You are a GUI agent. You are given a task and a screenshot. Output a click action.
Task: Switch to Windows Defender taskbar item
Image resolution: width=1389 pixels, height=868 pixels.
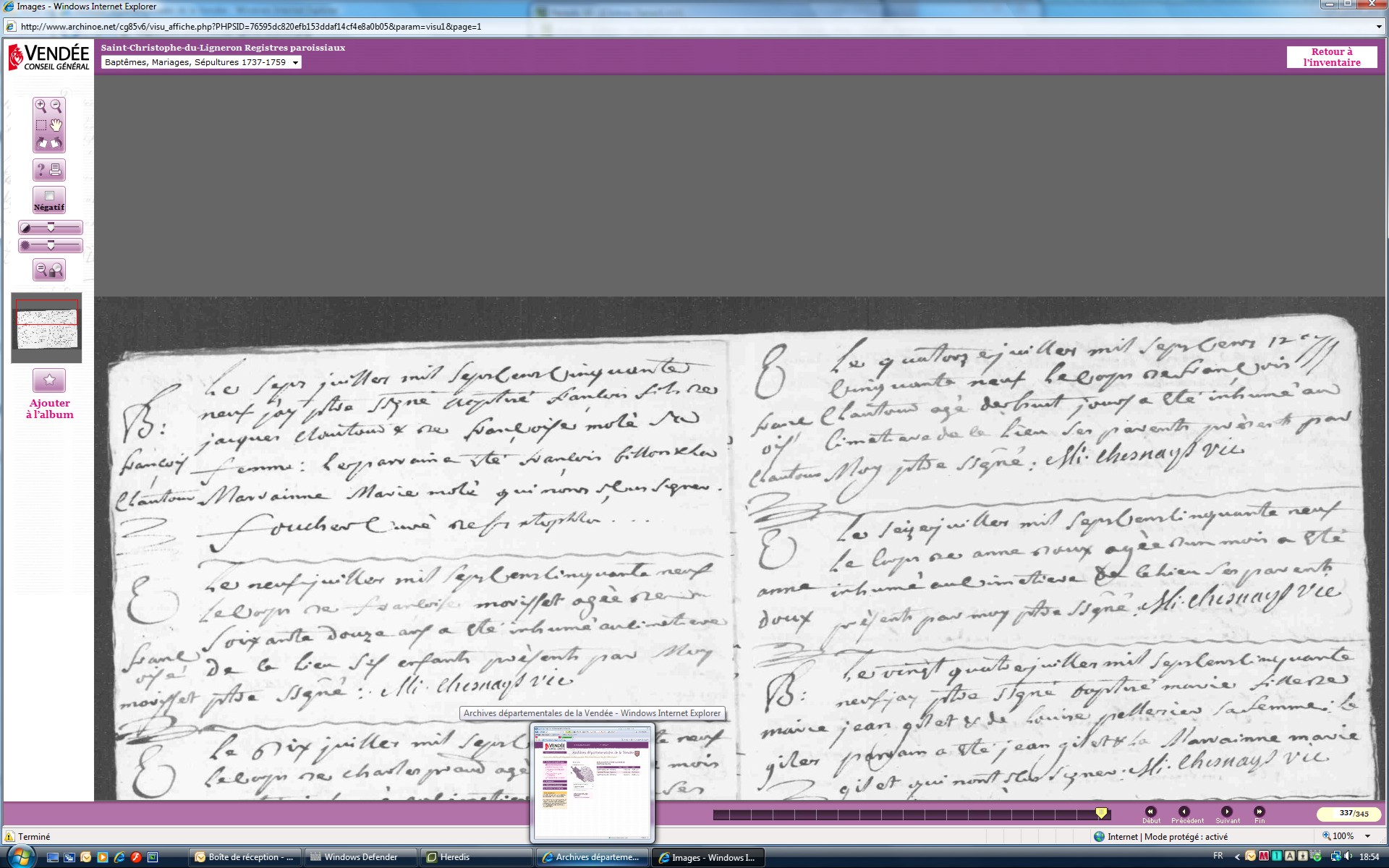[x=360, y=857]
